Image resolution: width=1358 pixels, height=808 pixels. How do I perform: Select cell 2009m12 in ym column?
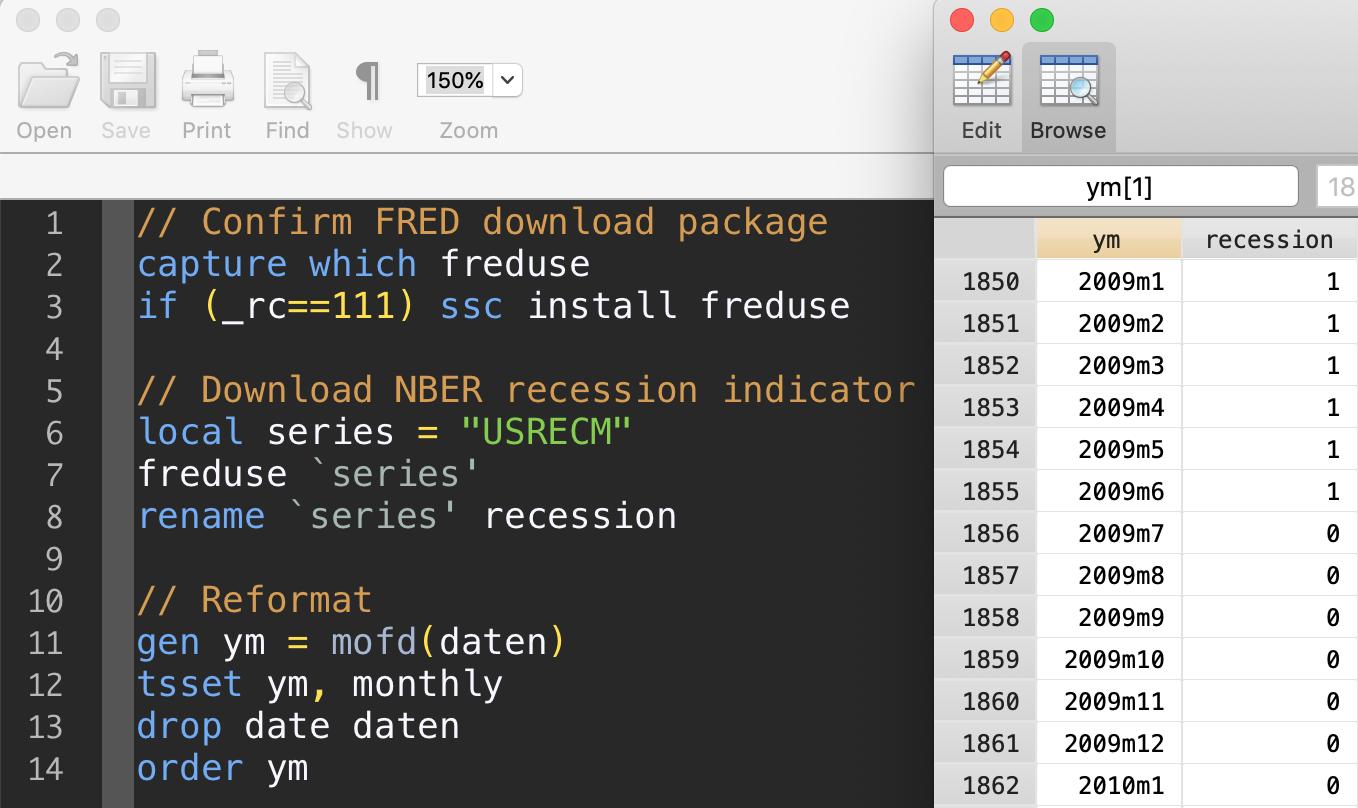click(1108, 744)
